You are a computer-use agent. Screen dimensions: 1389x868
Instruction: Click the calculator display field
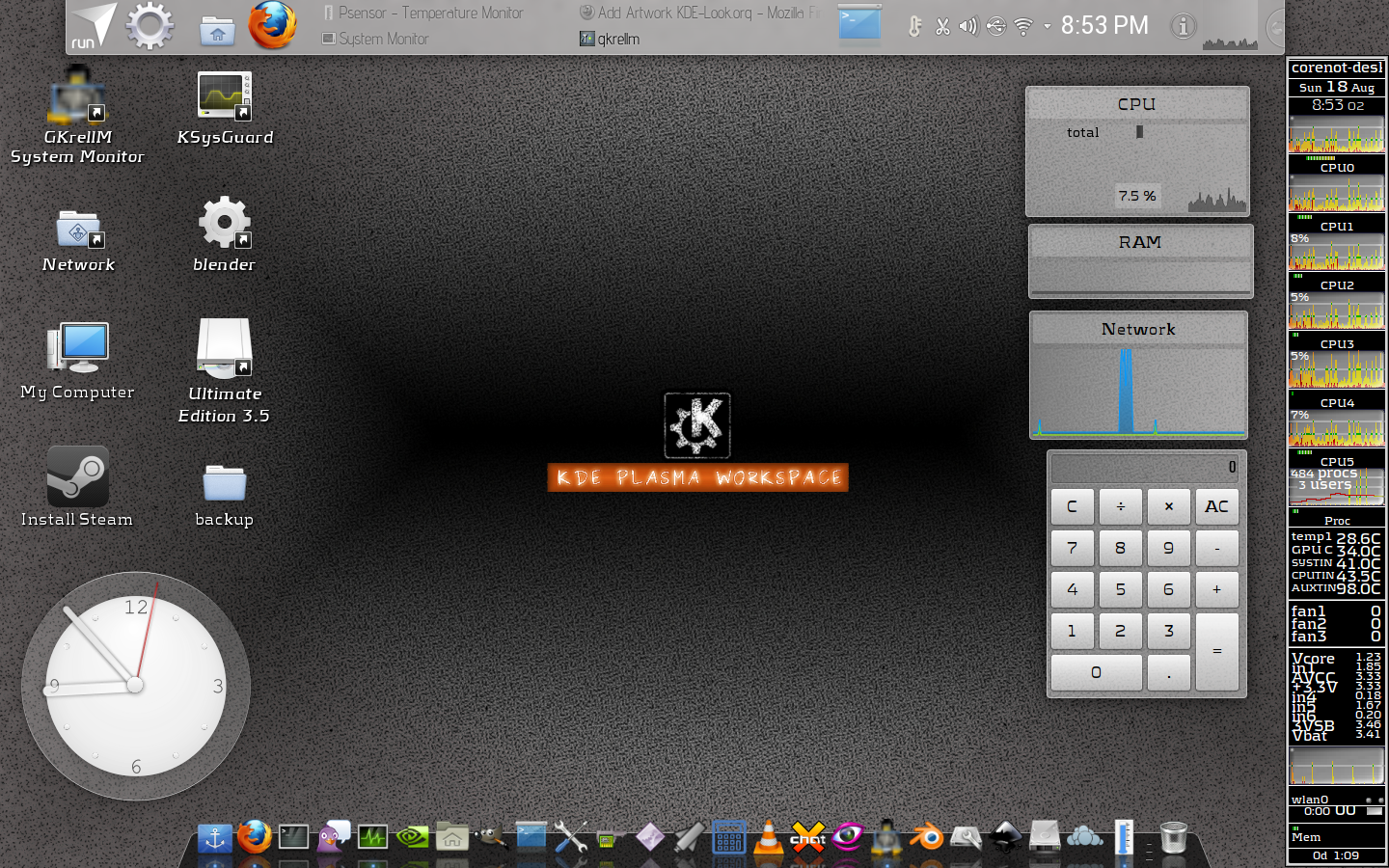[1145, 468]
